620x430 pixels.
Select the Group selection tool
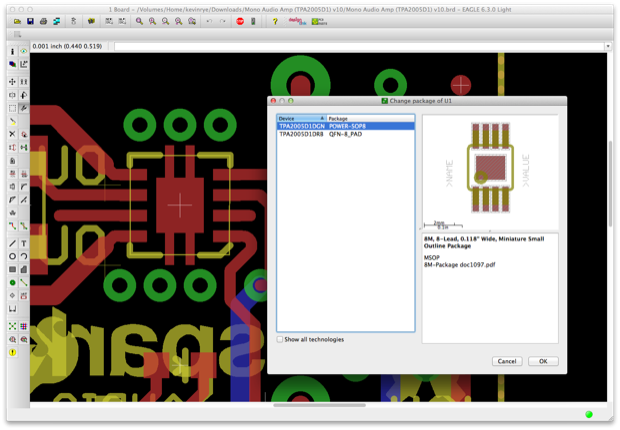(12, 108)
